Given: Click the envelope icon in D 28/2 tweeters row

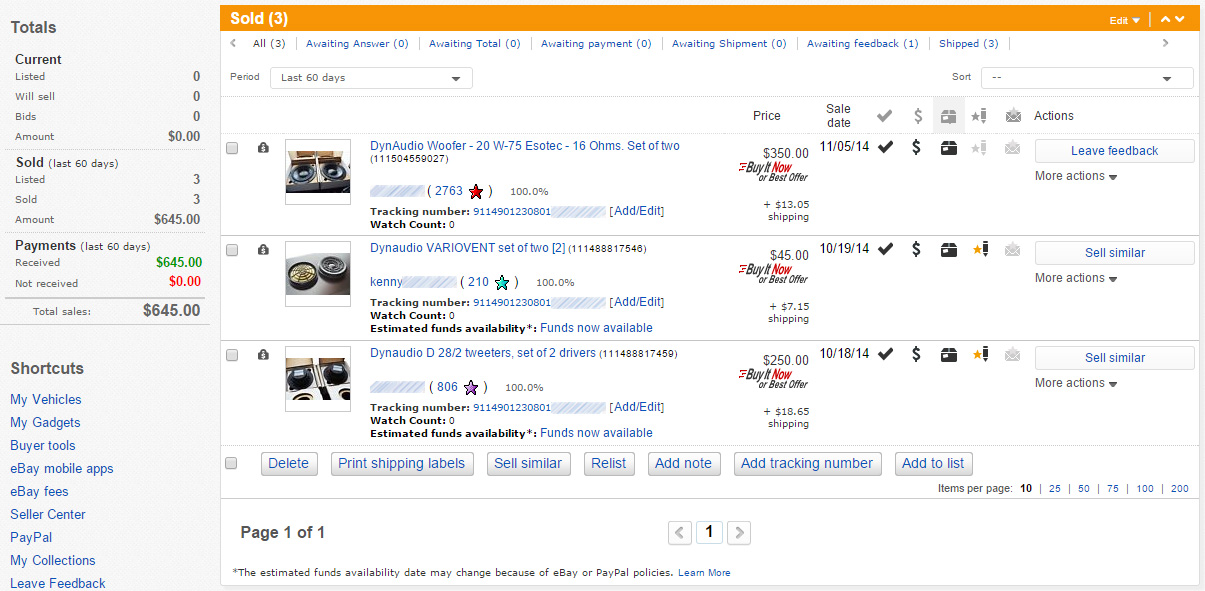Looking at the screenshot, I should (x=1013, y=355).
